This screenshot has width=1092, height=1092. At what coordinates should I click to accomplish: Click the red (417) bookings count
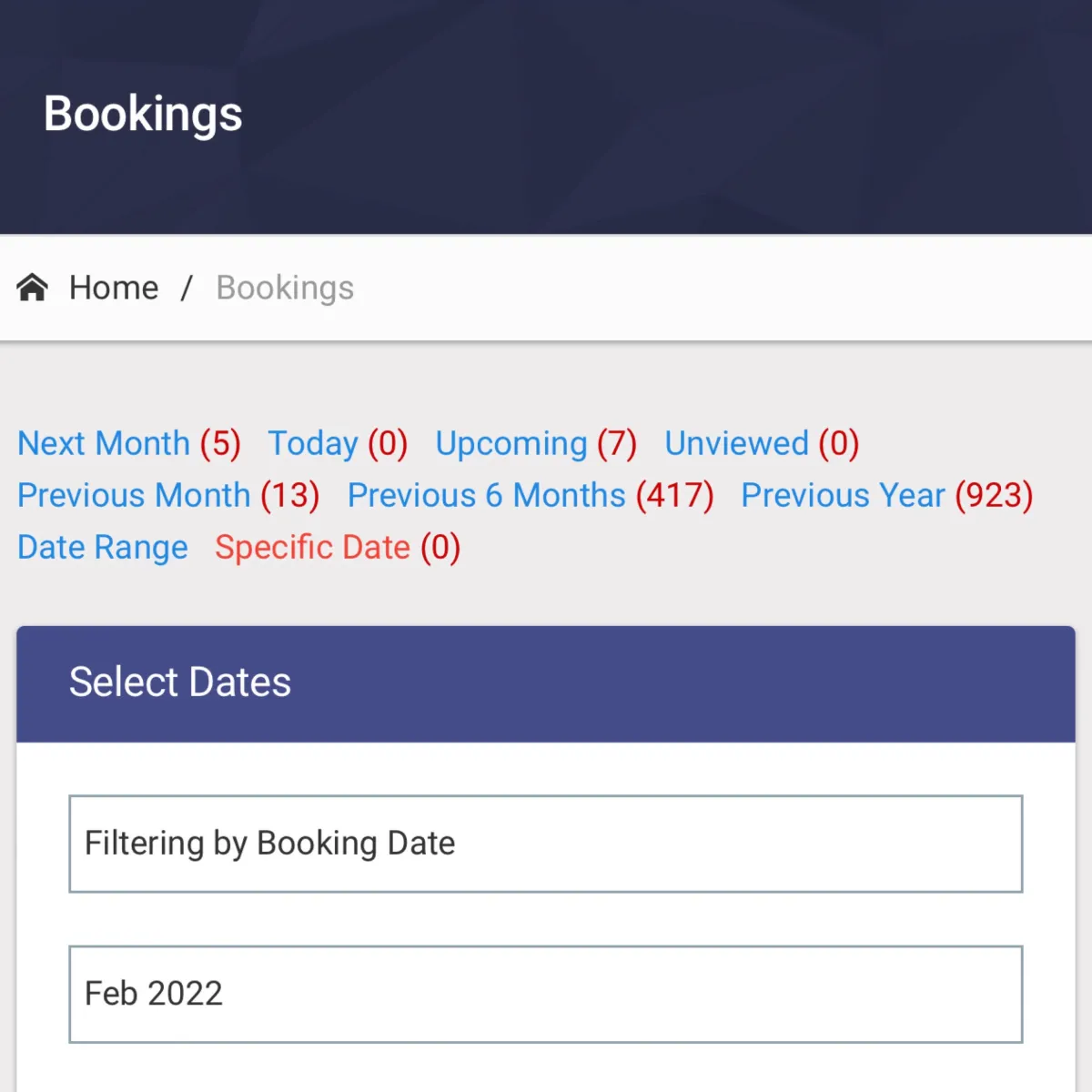pos(674,496)
